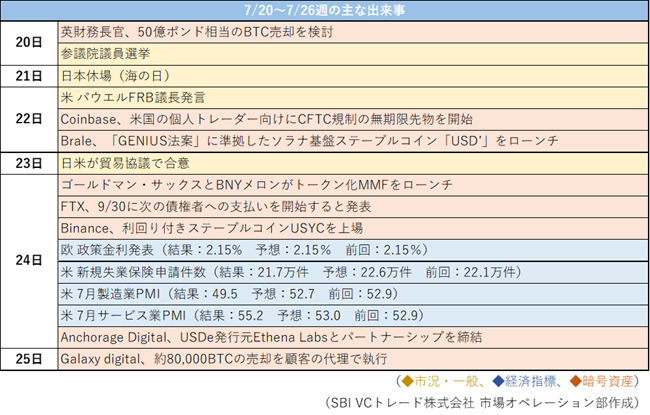Click the FTX 9/30 債権者への支払い row
This screenshot has height=415, width=650.
point(353,207)
